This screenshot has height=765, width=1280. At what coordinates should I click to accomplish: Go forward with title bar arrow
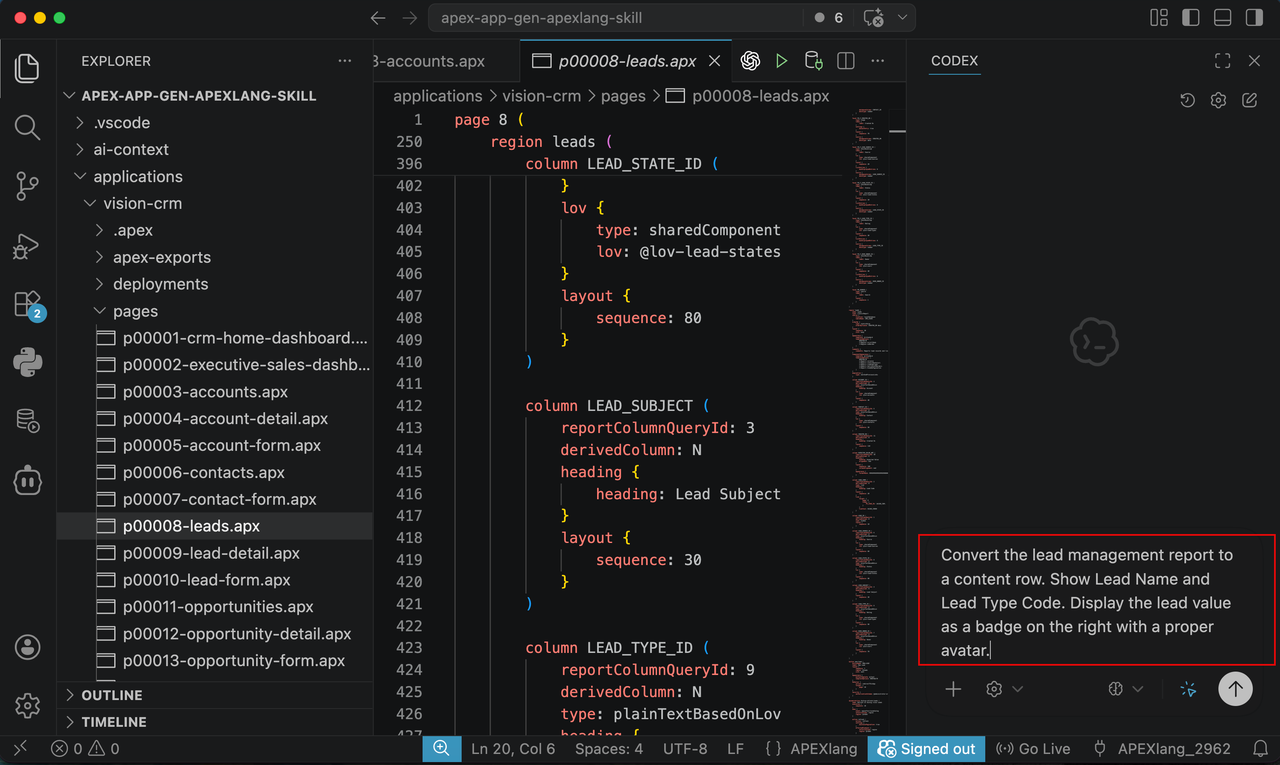click(x=409, y=18)
